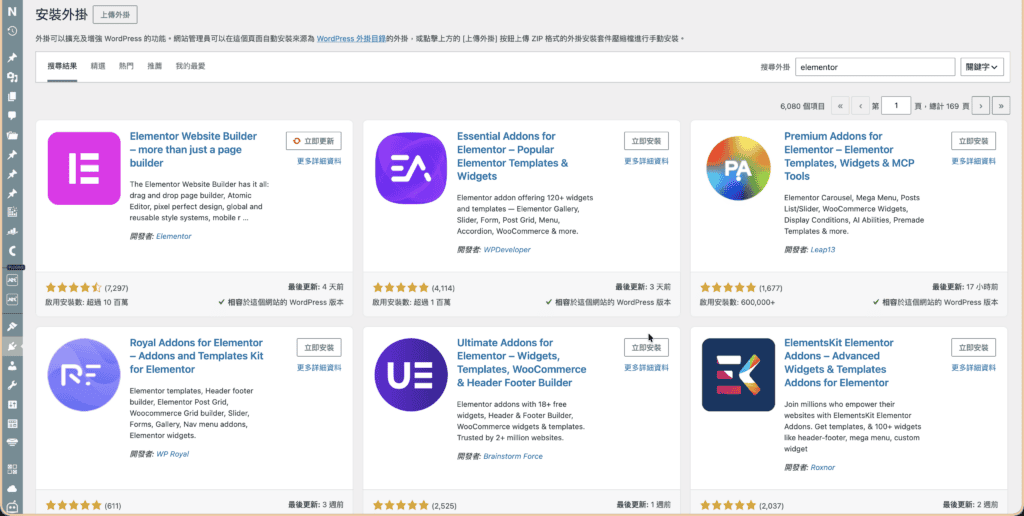Go to the previous page (‹)

860,105
